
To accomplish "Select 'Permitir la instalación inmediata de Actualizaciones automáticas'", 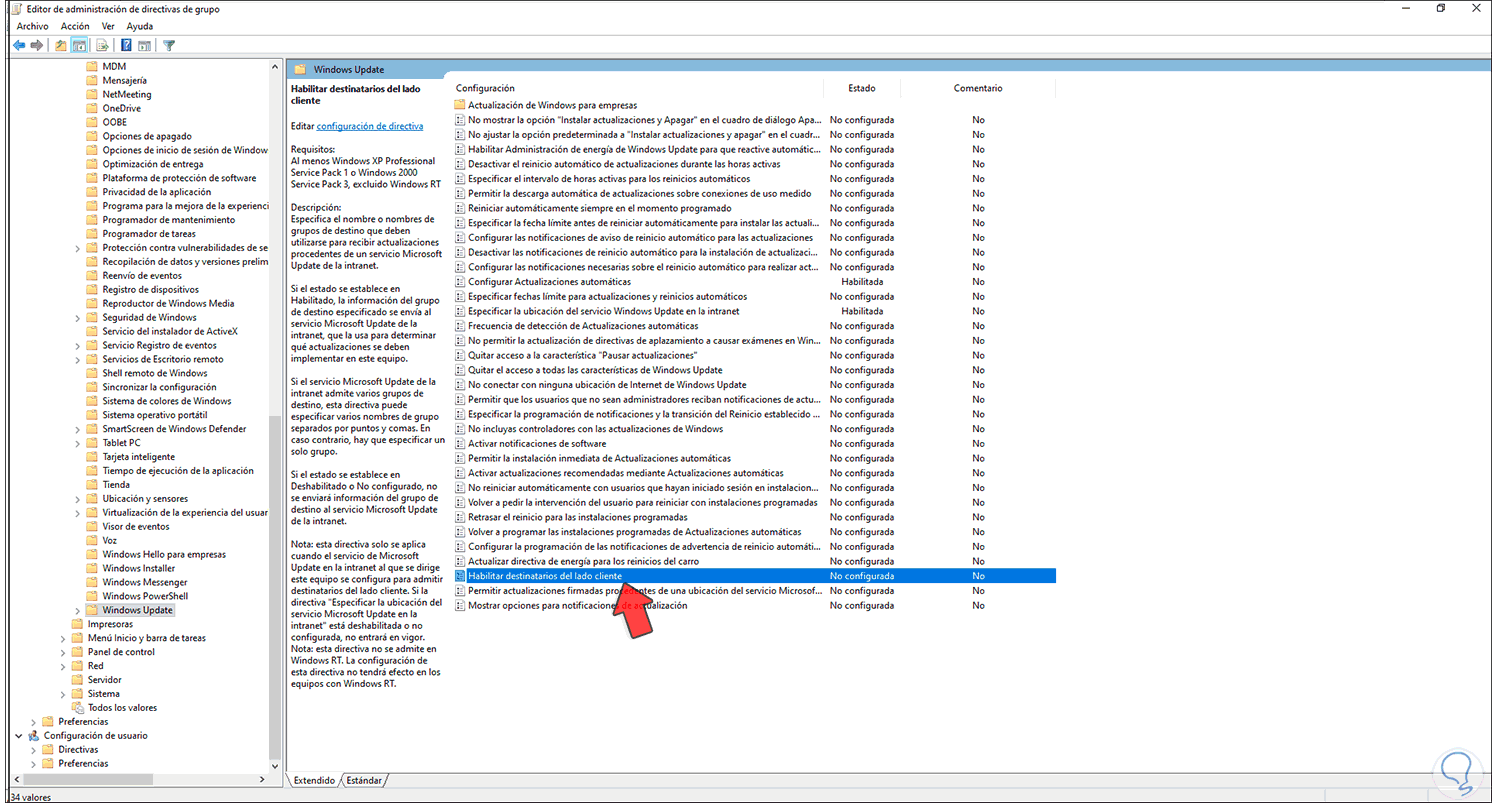I will click(599, 458).
